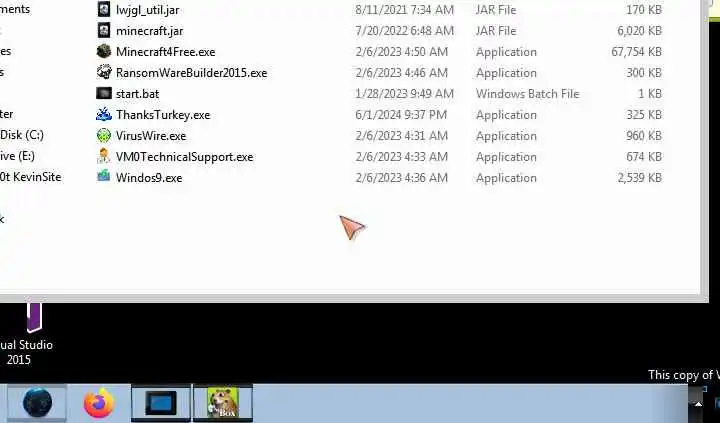The image size is (720, 423).
Task: Select the minecraft.jar file icon
Action: (104, 30)
